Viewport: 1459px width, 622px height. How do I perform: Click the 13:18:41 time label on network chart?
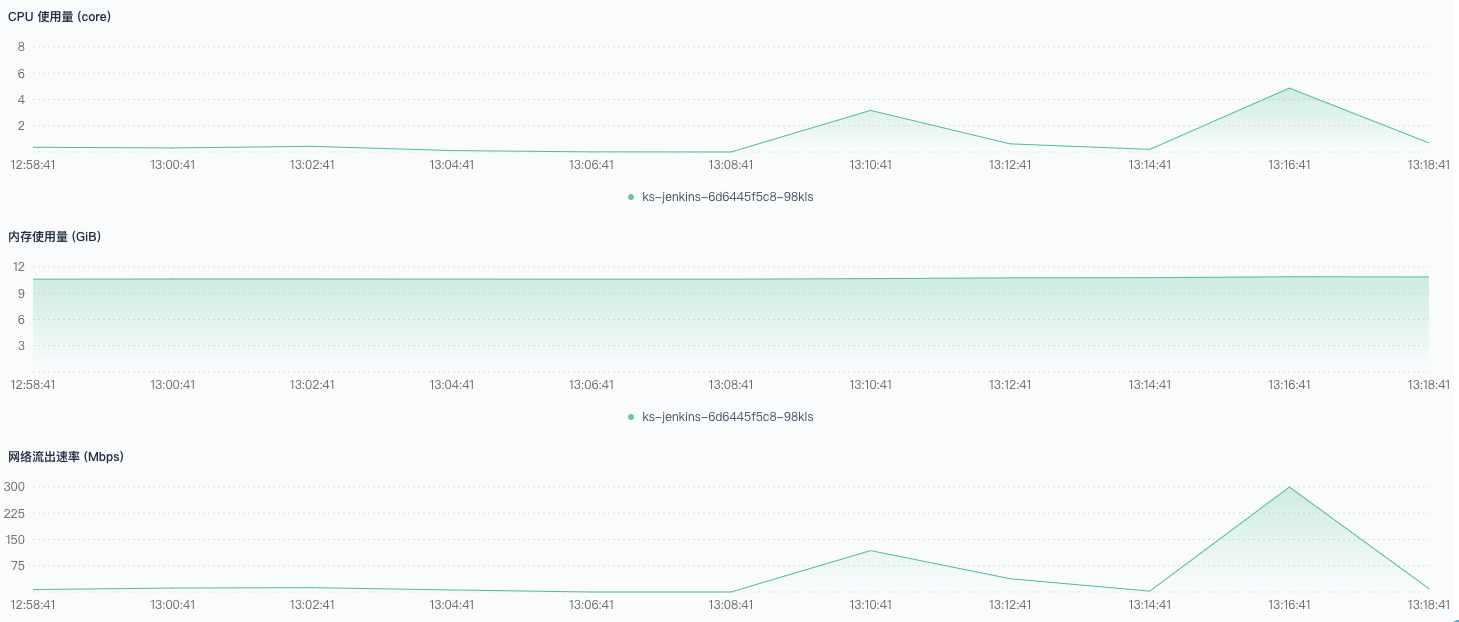click(1428, 605)
